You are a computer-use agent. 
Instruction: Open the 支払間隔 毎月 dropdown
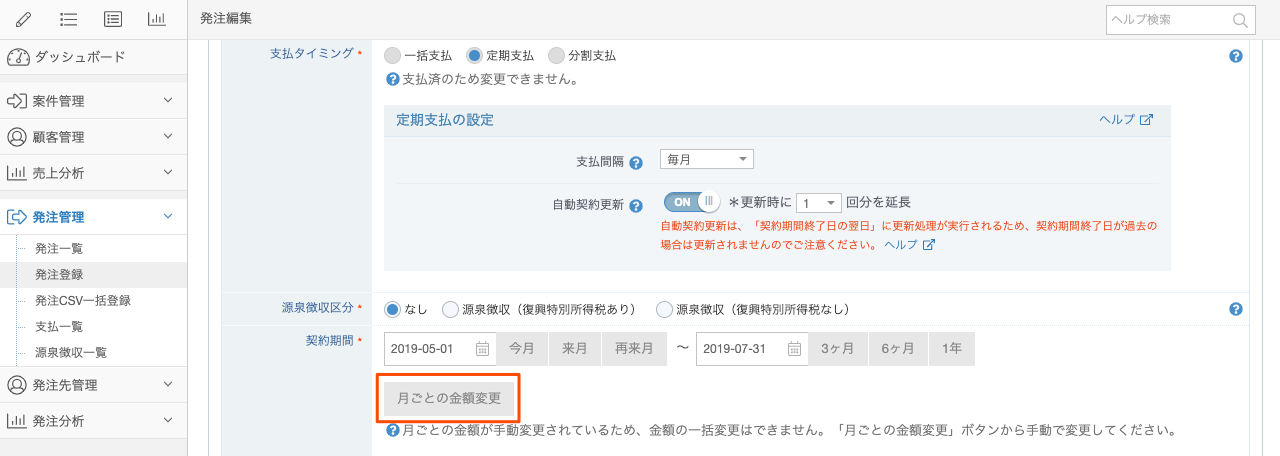click(706, 159)
